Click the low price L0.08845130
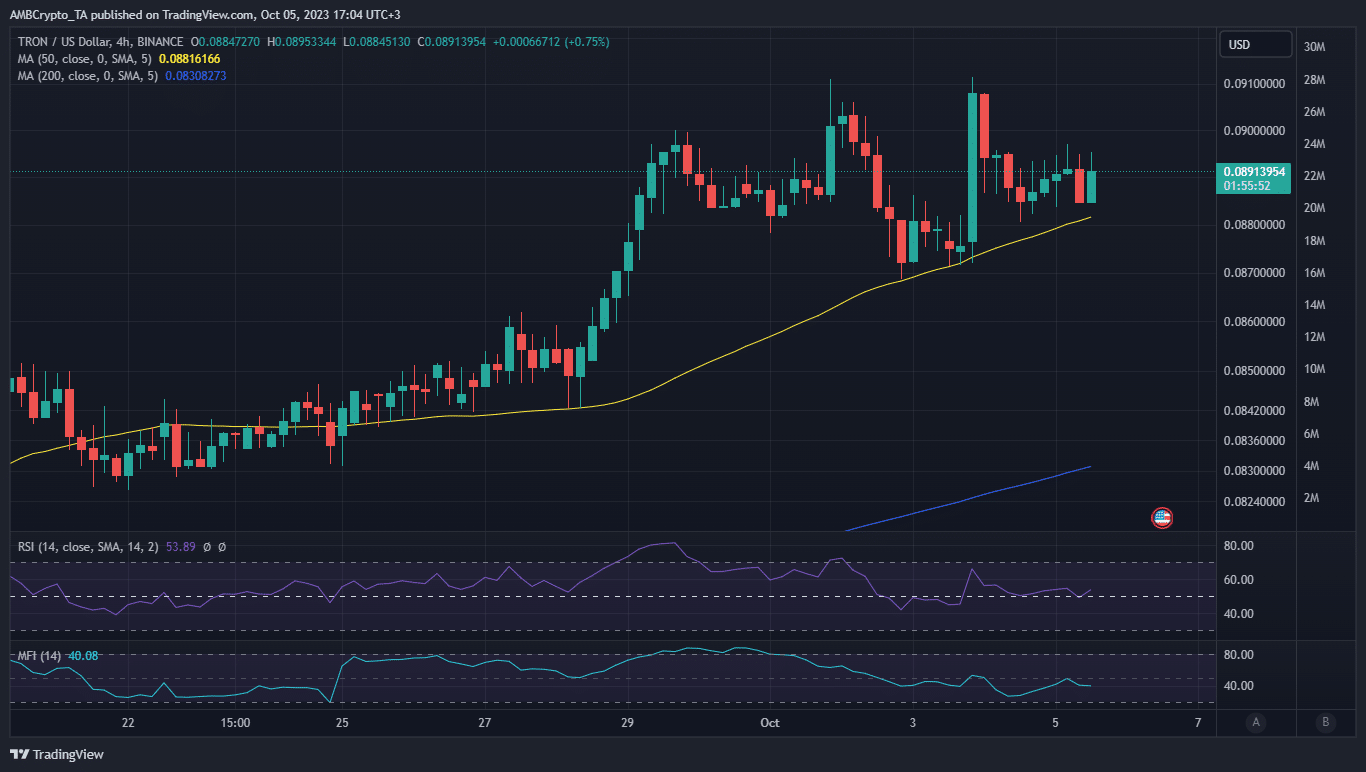This screenshot has width=1366, height=772. coord(376,42)
